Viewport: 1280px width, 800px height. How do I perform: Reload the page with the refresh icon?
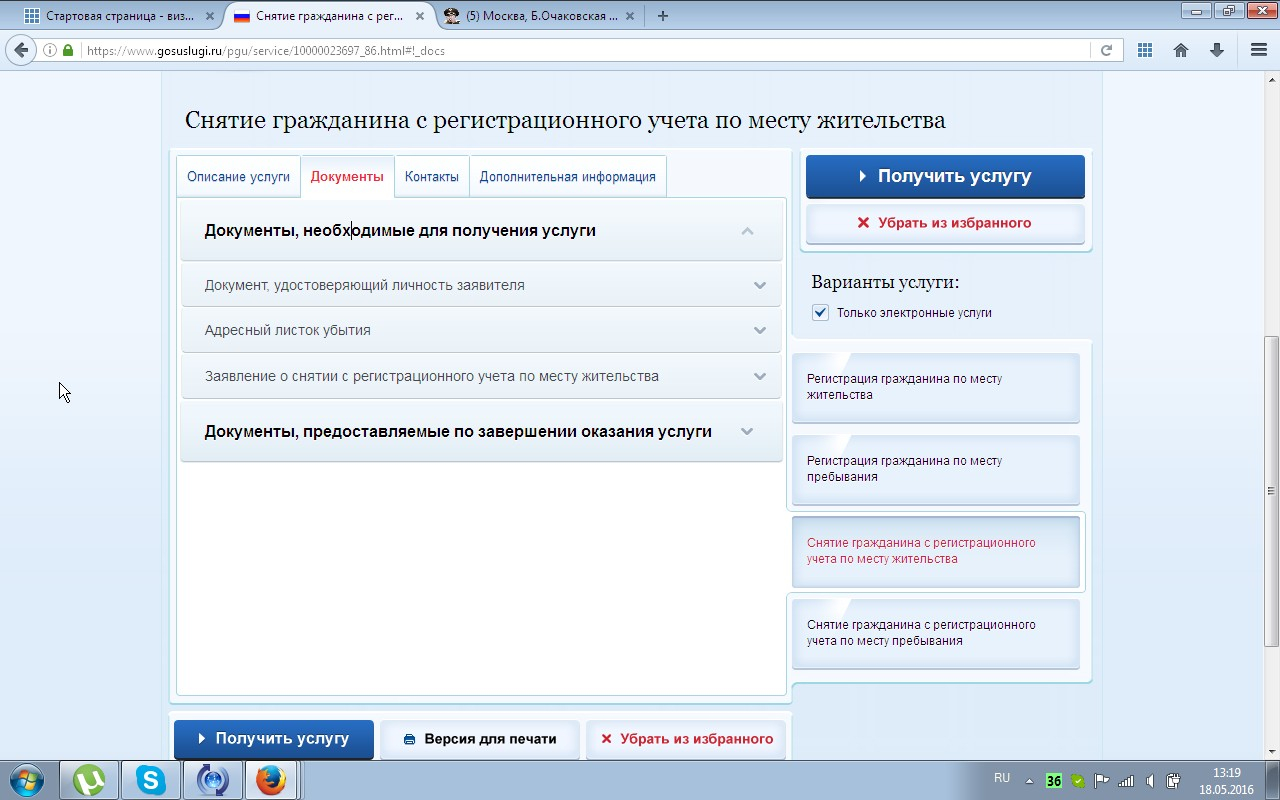click(x=1106, y=50)
